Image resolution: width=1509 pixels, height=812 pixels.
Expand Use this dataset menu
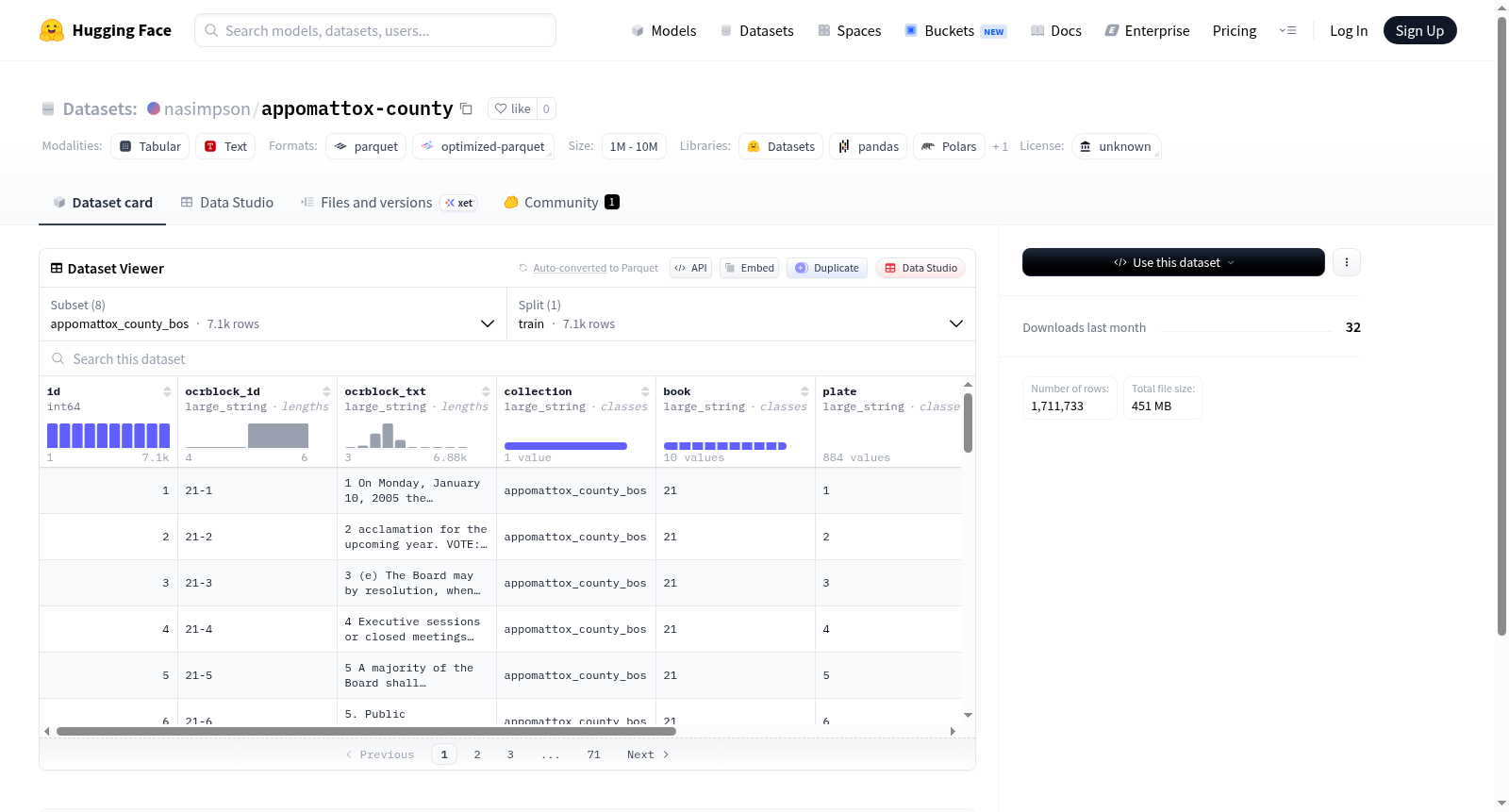(x=1173, y=262)
